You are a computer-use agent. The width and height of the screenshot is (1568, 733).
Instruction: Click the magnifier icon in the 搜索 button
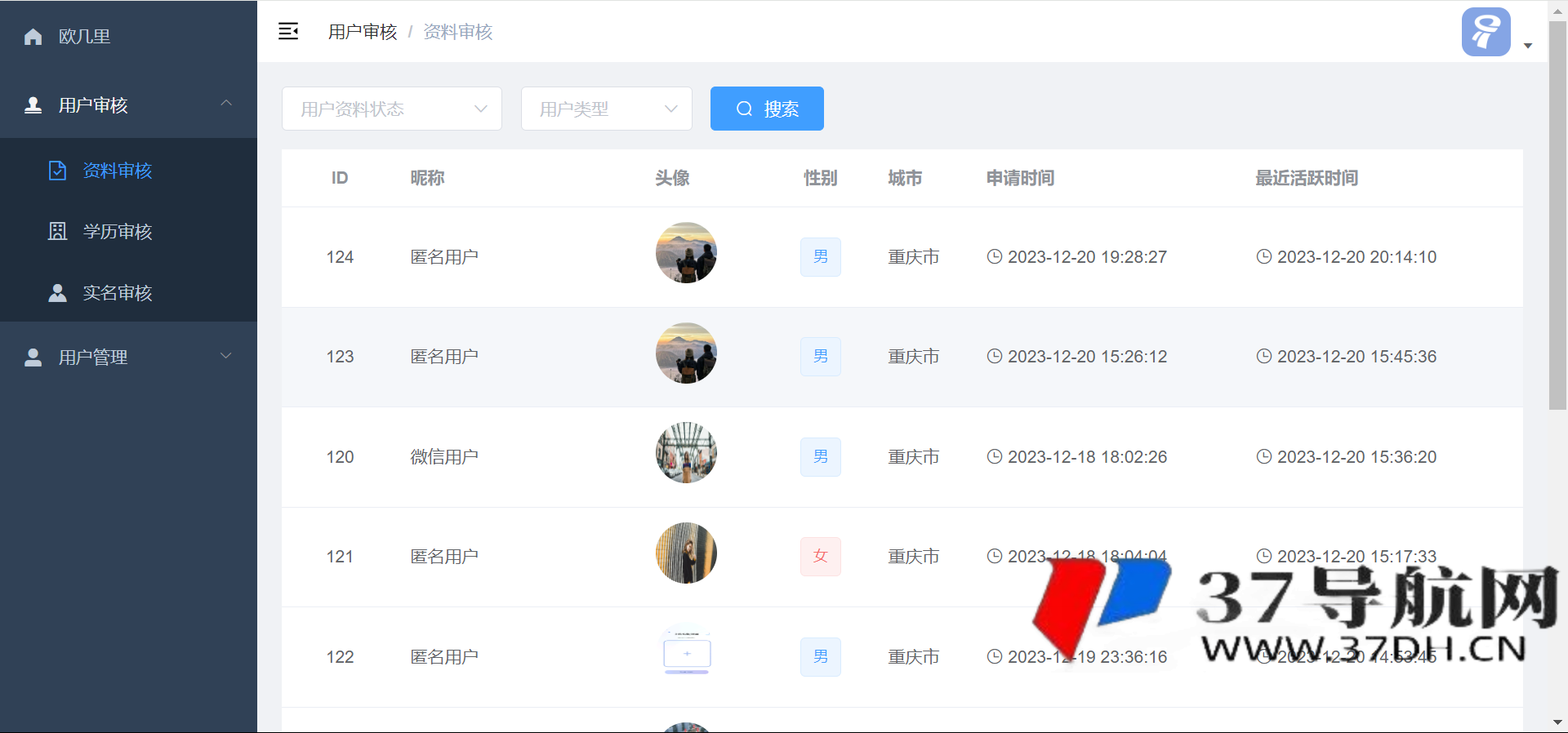(x=744, y=109)
